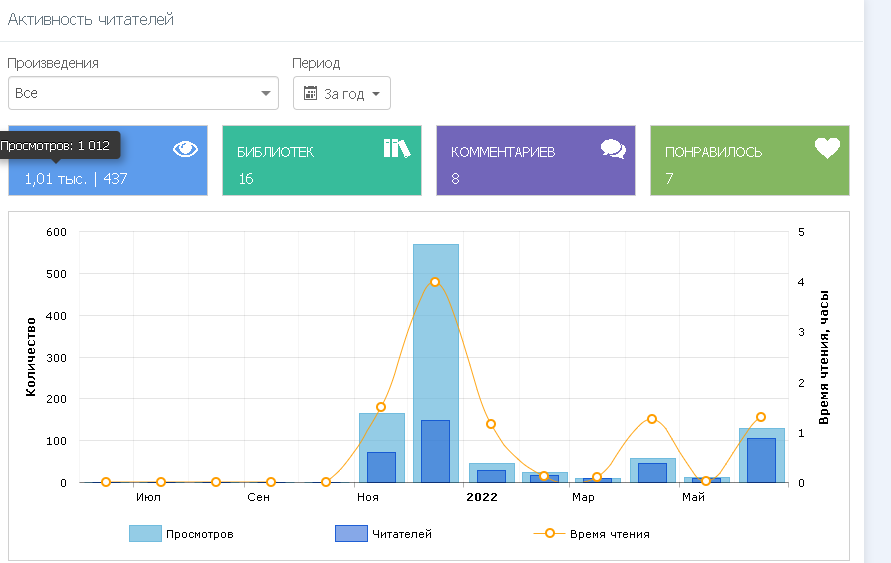Open the За год period dropdown

pos(342,93)
